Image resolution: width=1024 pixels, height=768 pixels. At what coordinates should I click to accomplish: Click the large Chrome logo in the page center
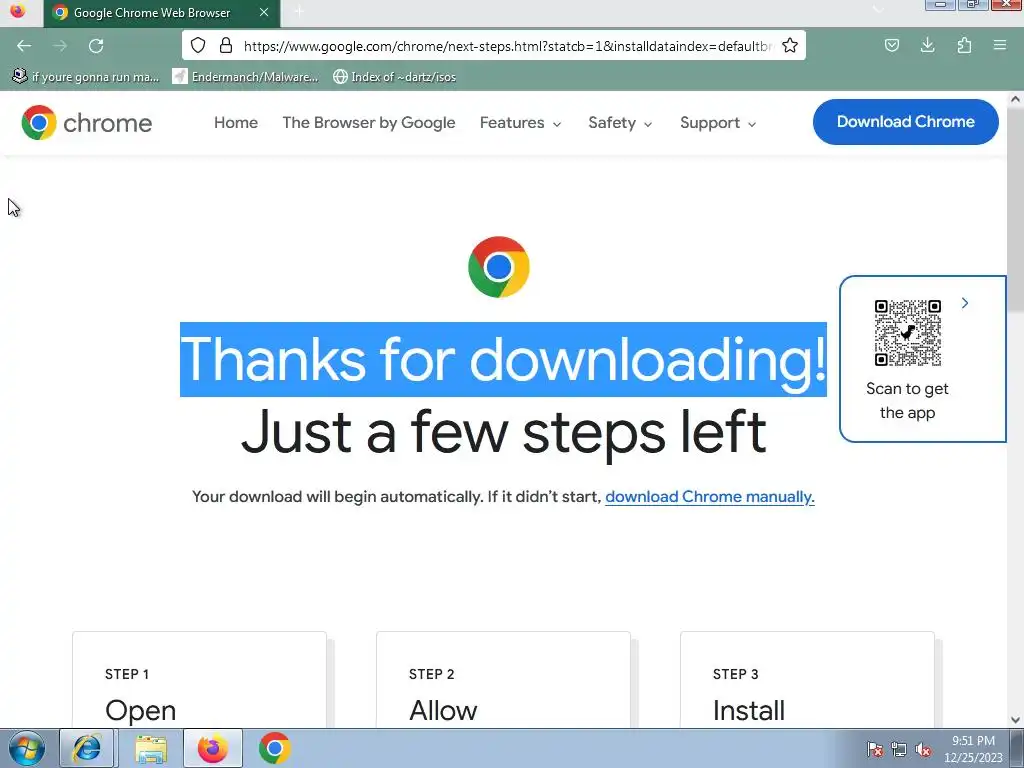point(499,267)
